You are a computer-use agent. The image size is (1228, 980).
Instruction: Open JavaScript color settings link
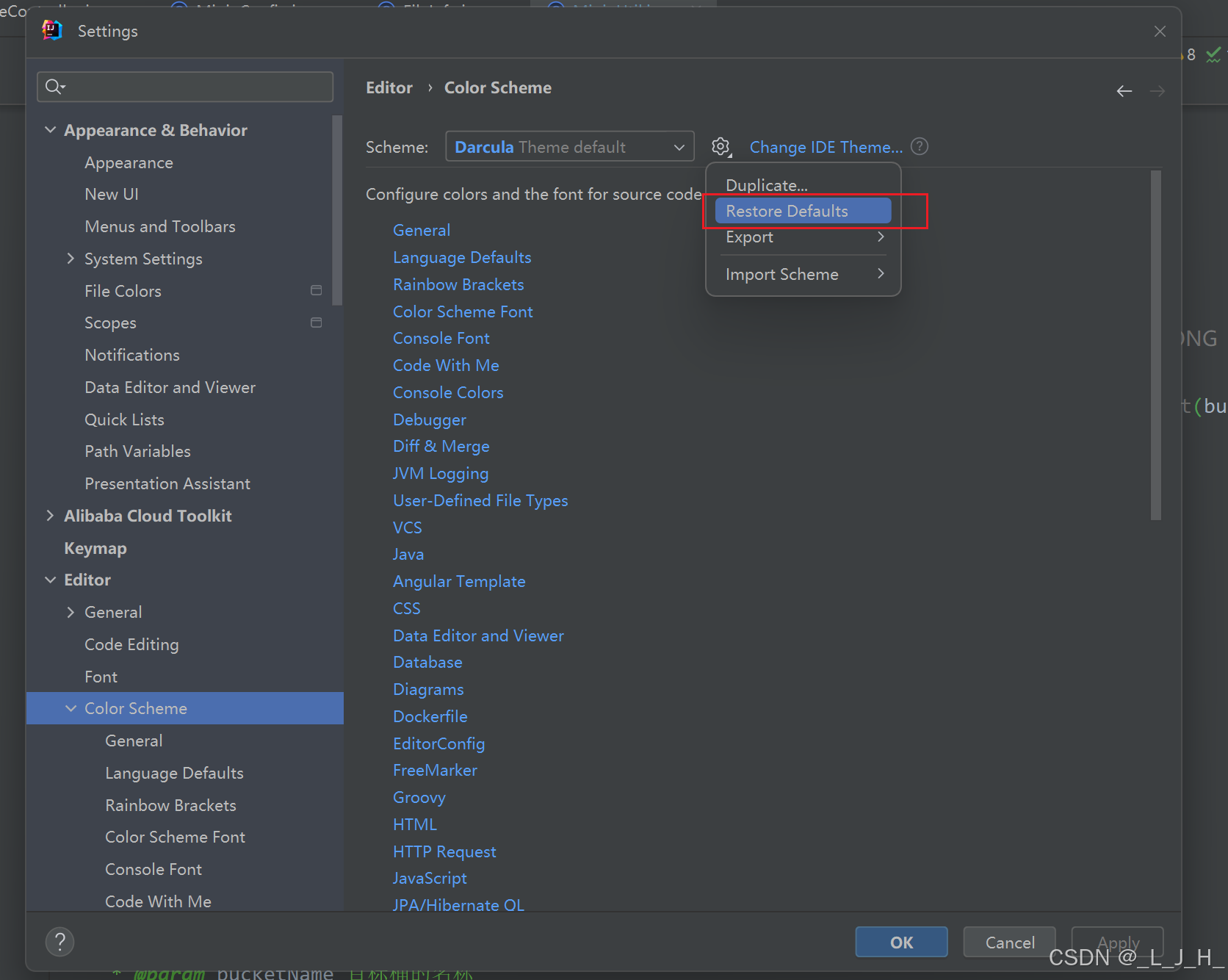point(430,878)
